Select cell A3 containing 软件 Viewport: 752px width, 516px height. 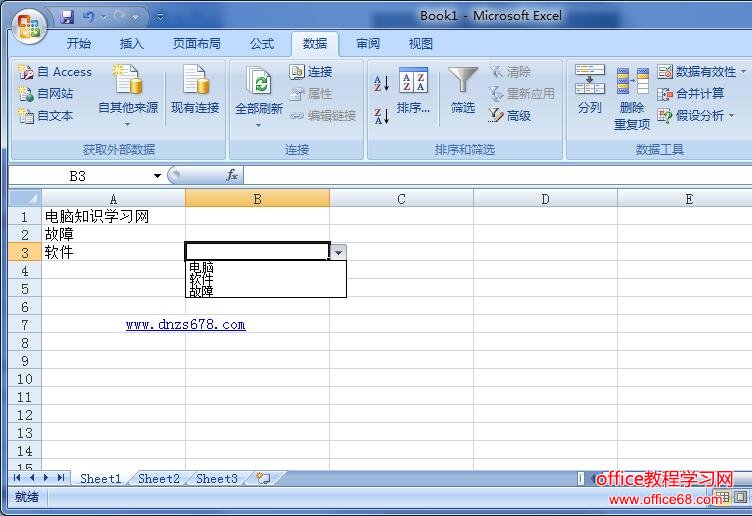tap(114, 252)
